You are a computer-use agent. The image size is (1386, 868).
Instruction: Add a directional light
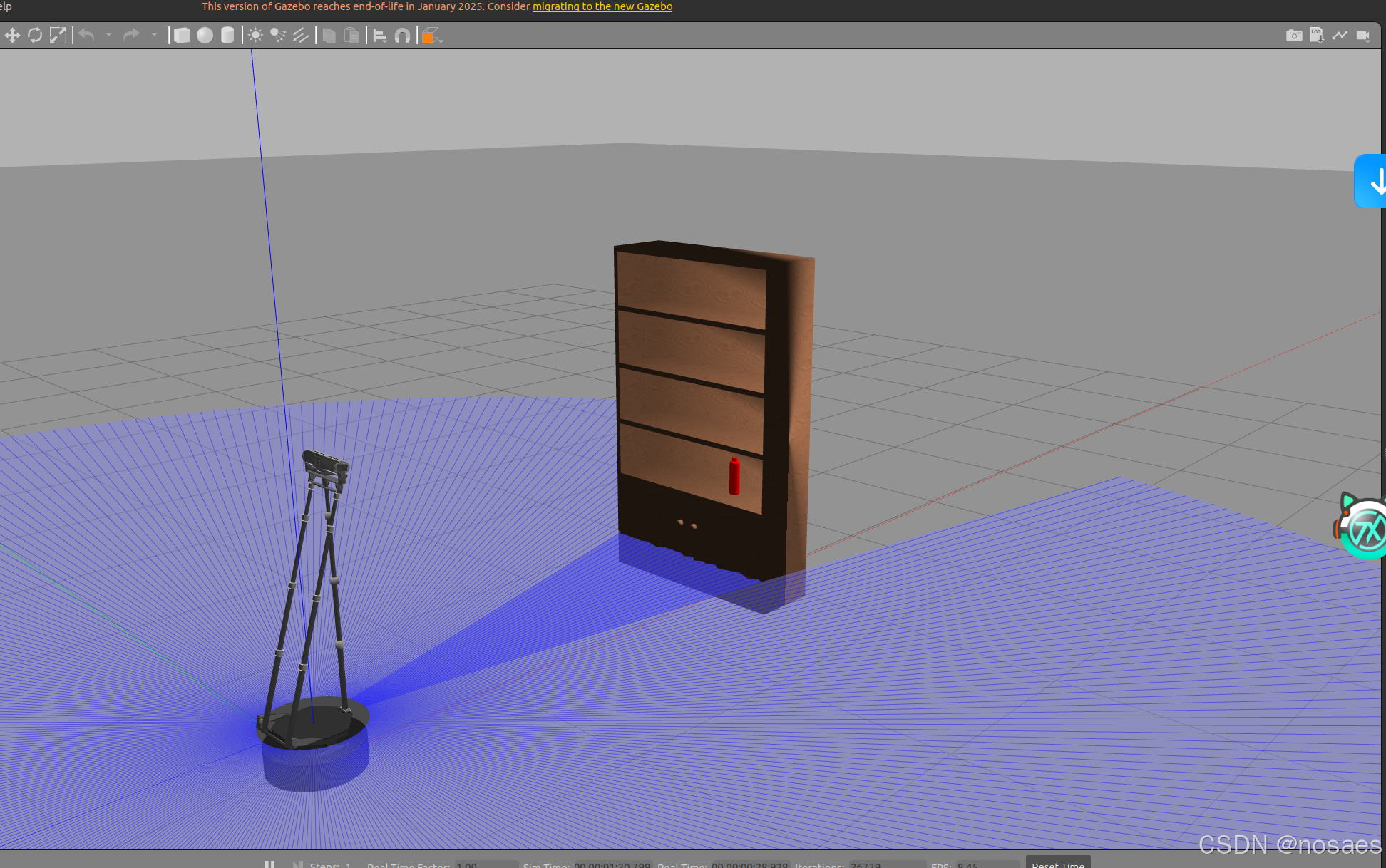tap(301, 36)
